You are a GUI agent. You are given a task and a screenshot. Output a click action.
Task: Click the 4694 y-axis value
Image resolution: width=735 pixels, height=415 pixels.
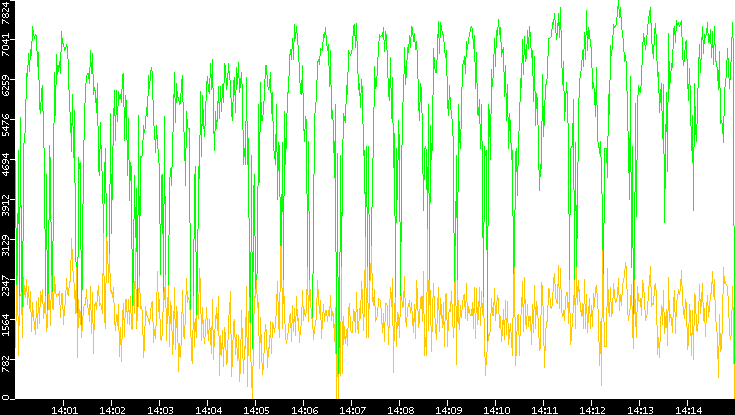click(x=5, y=164)
